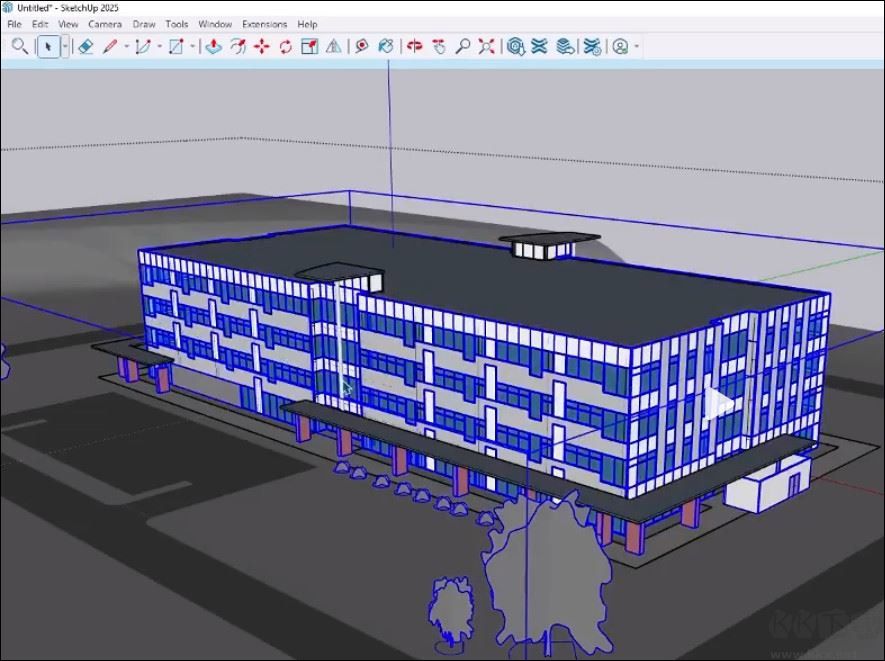The height and width of the screenshot is (661, 885).
Task: Click the small white shed beside the building
Action: pos(768,483)
